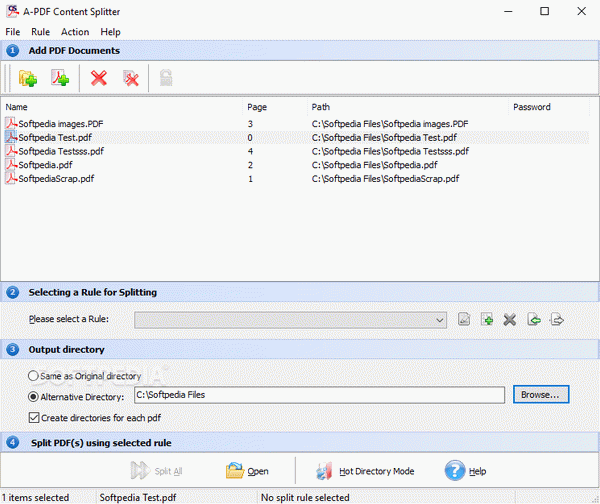Click the 'Add PDF Documents' section header

tap(74, 51)
